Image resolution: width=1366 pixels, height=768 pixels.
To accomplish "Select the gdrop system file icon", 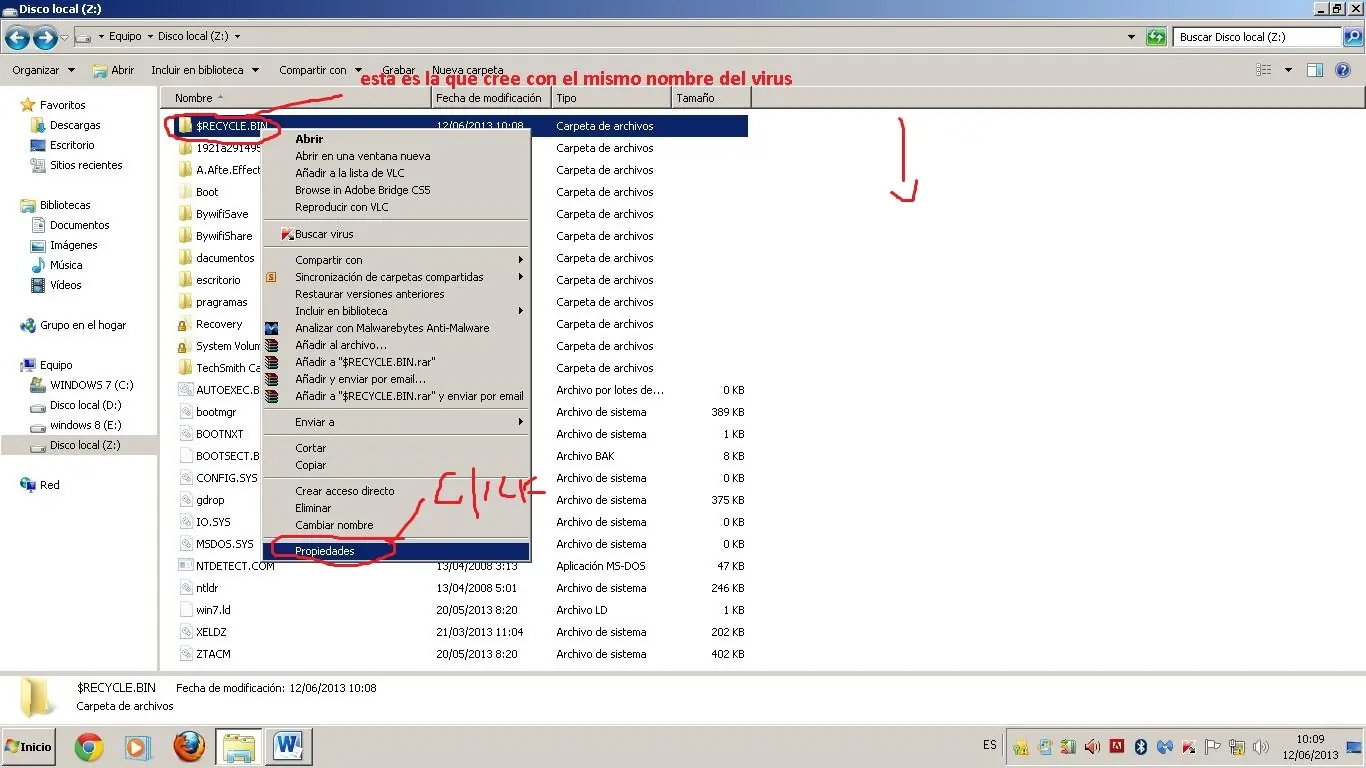I will 186,500.
